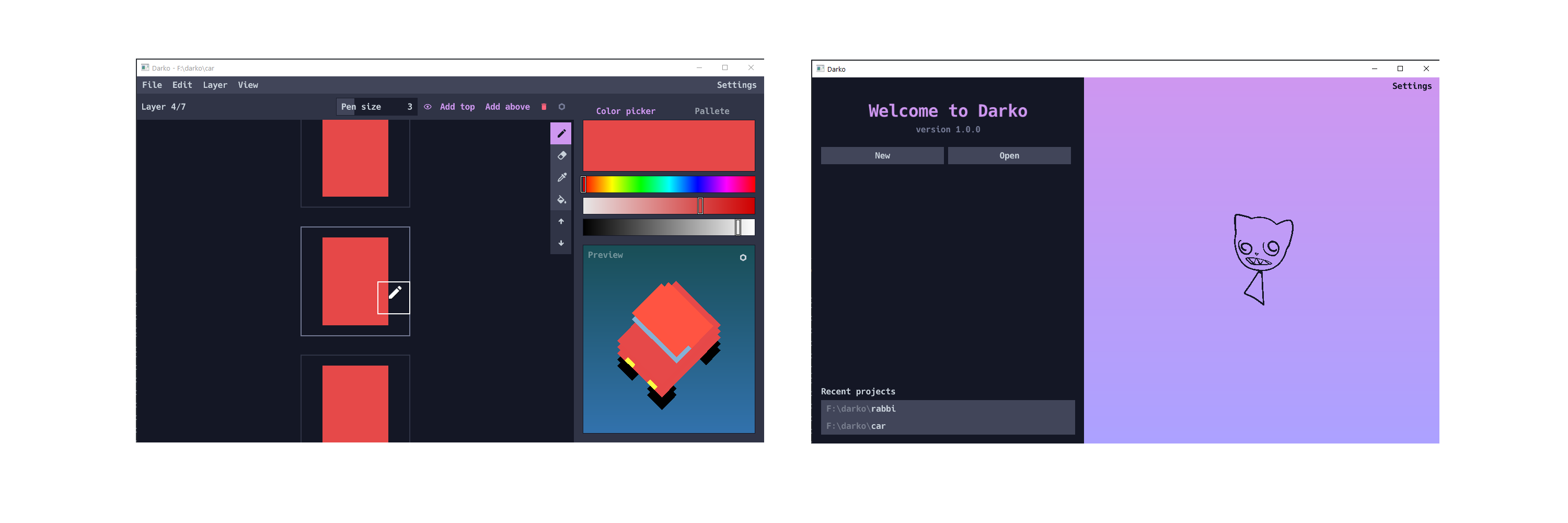Click the Recent projects label
This screenshot has height=523, width=1568.
tap(858, 392)
